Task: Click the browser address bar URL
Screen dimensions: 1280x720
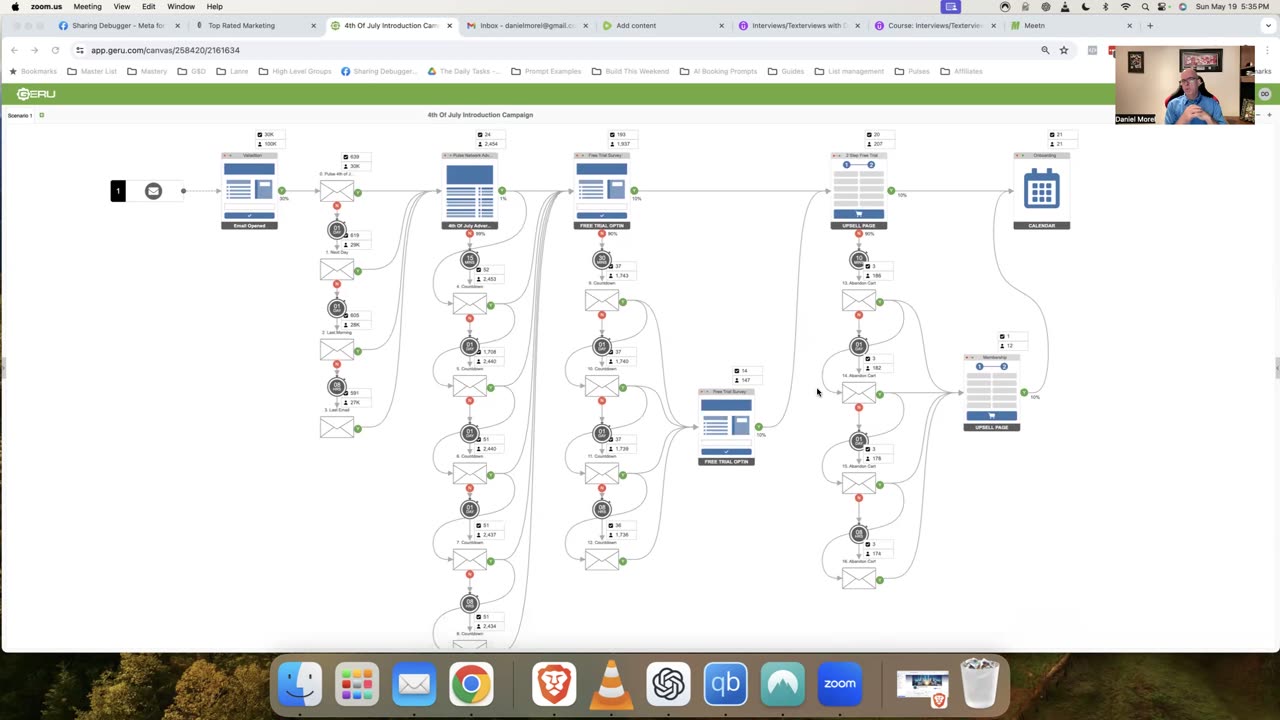Action: [165, 50]
